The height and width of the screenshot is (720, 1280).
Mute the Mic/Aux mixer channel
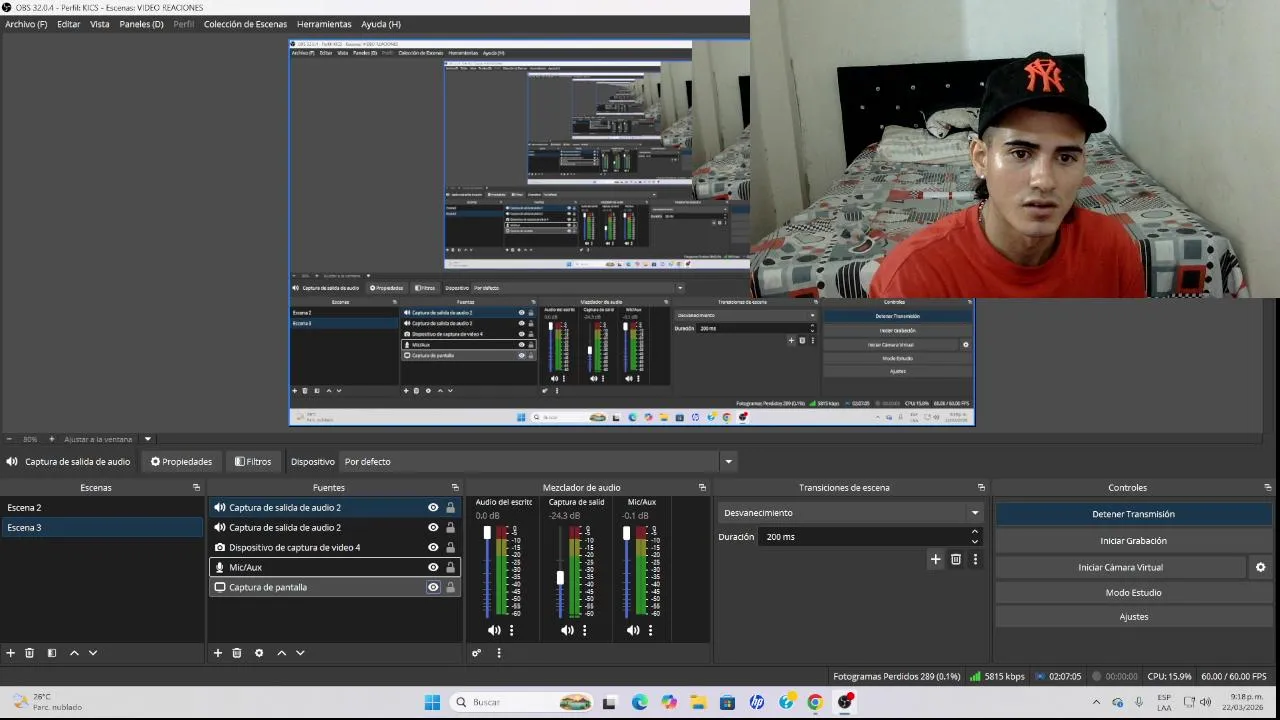pyautogui.click(x=633, y=630)
